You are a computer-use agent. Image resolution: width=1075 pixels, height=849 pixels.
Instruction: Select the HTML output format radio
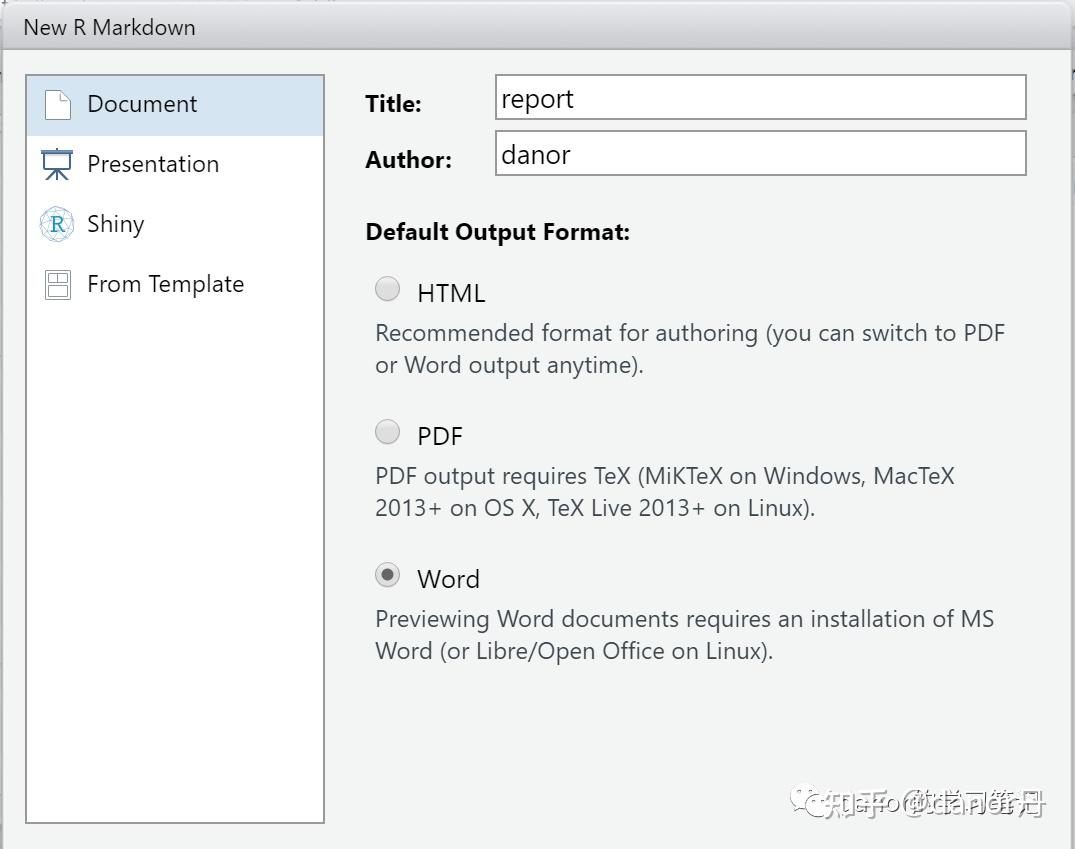click(387, 289)
